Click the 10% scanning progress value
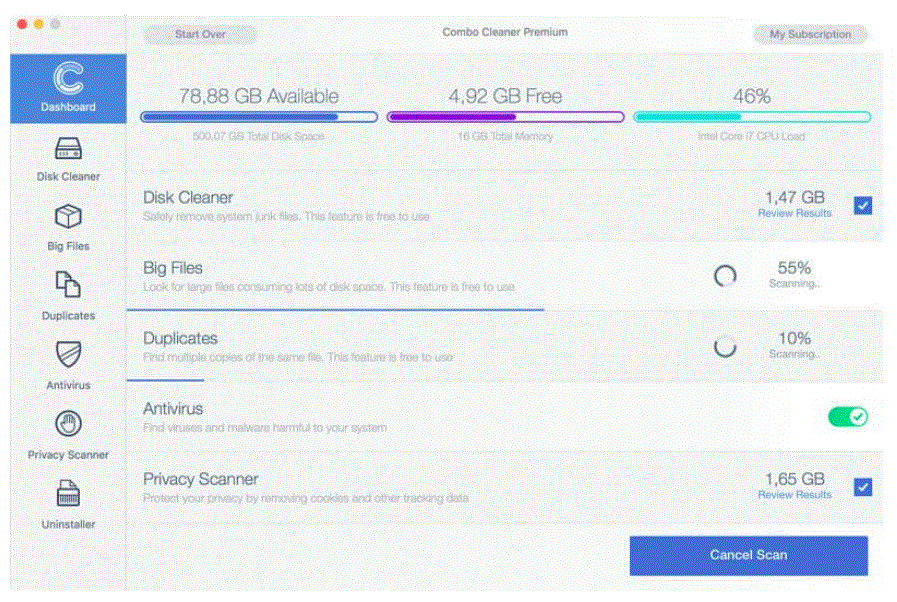This screenshot has height=602, width=897. (794, 338)
